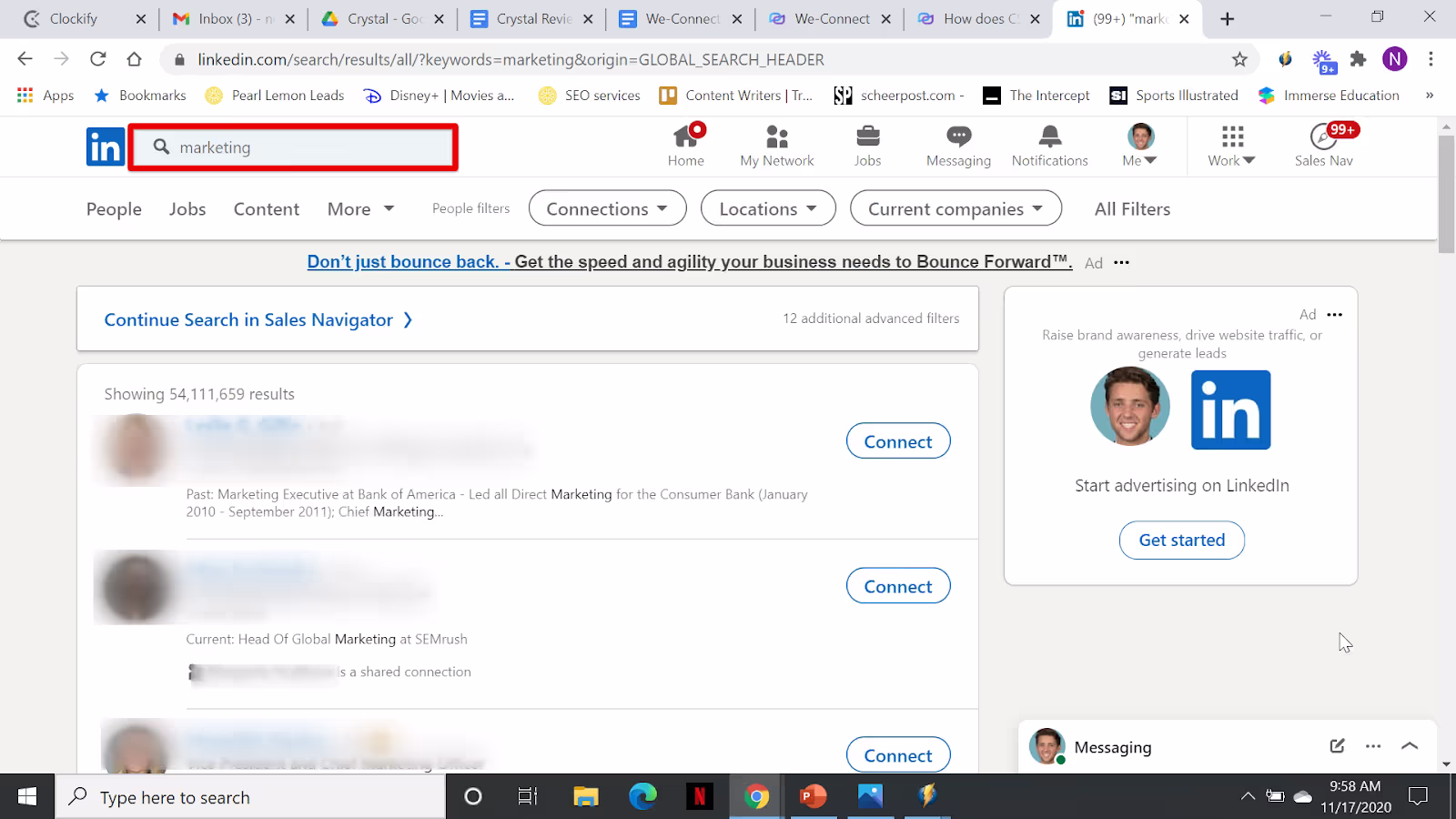
Task: Open Notifications bell icon
Action: [1050, 136]
